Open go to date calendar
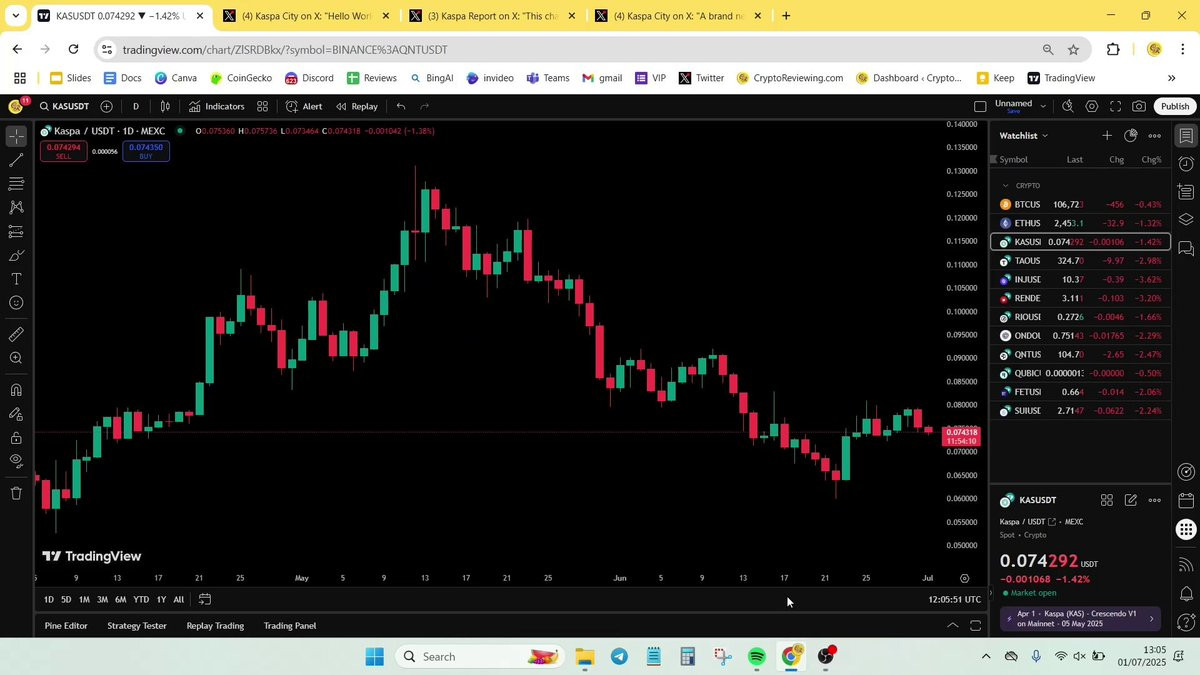This screenshot has width=1200, height=675. tap(205, 599)
